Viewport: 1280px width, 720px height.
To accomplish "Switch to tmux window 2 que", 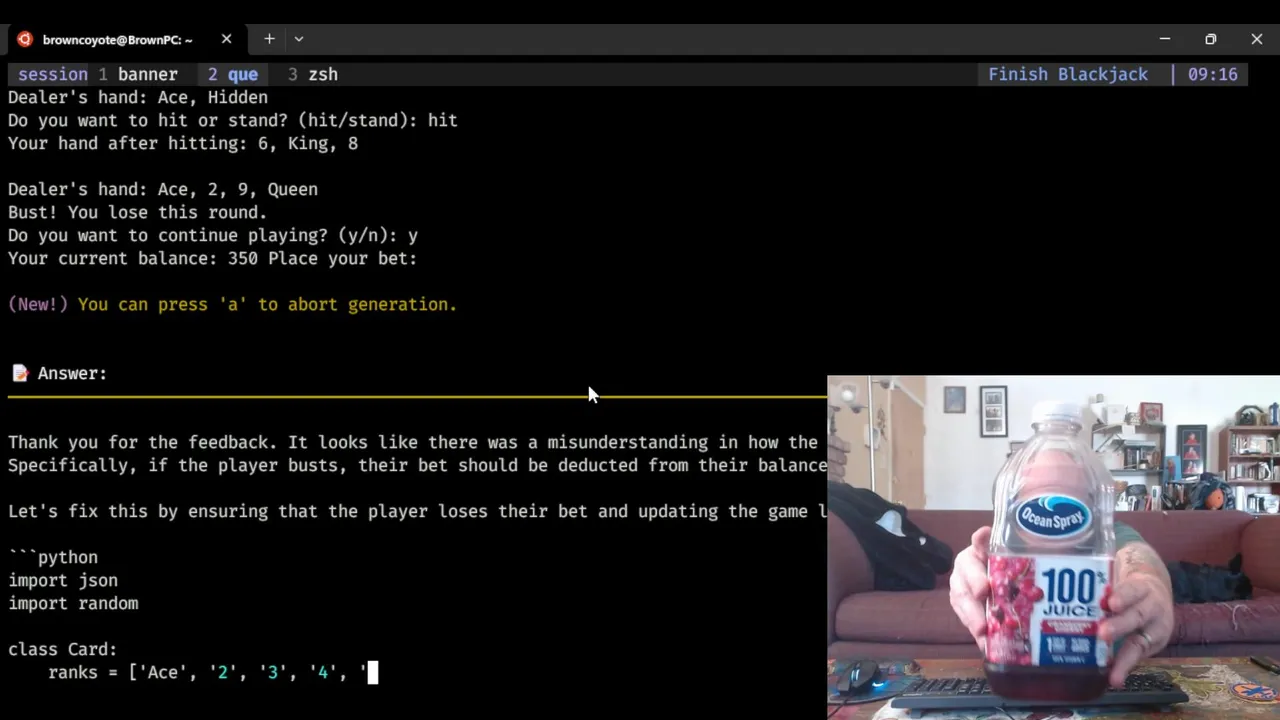I will coord(233,74).
